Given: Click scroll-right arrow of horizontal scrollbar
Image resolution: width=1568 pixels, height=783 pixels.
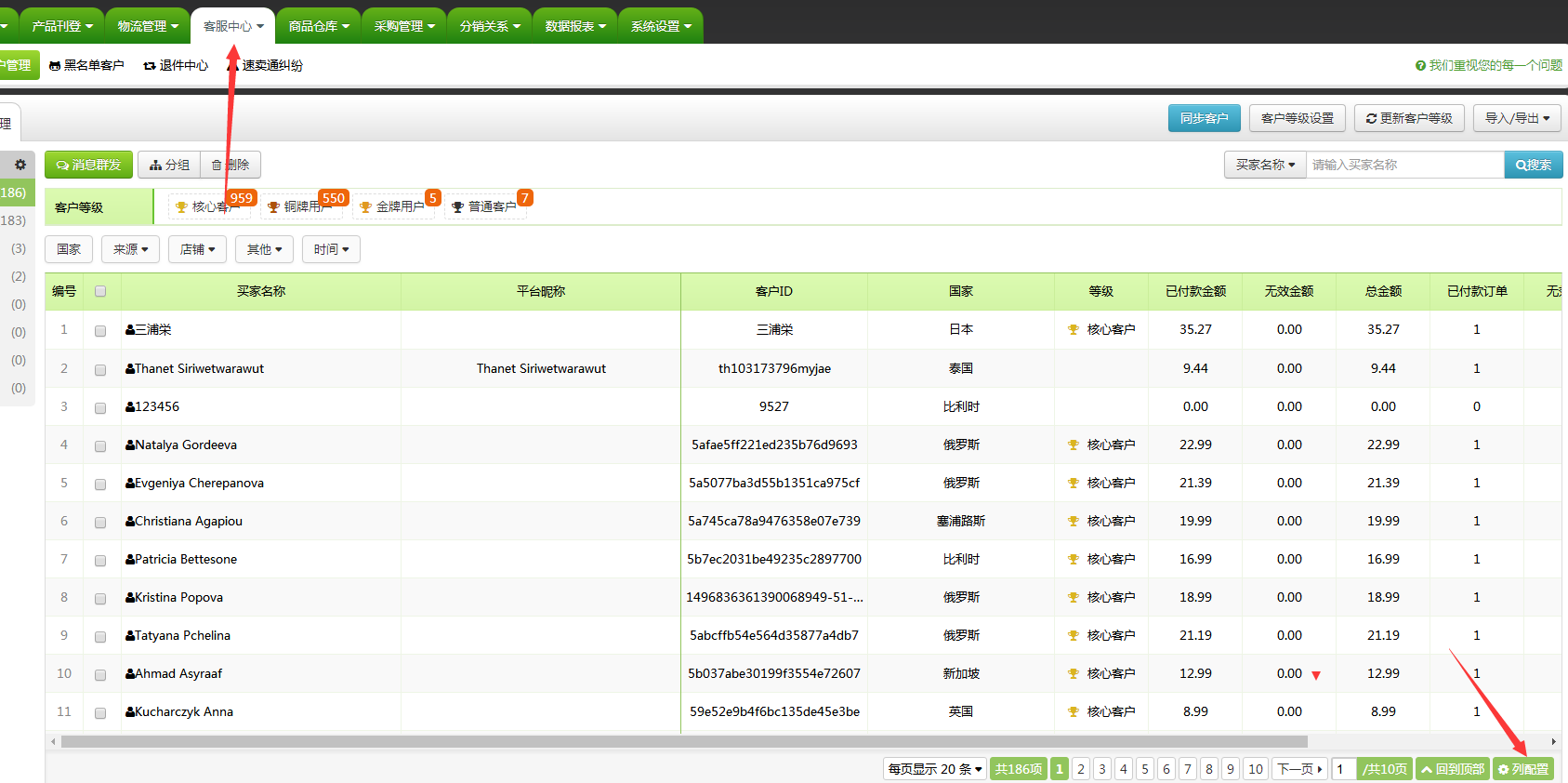Looking at the screenshot, I should coord(1554,742).
